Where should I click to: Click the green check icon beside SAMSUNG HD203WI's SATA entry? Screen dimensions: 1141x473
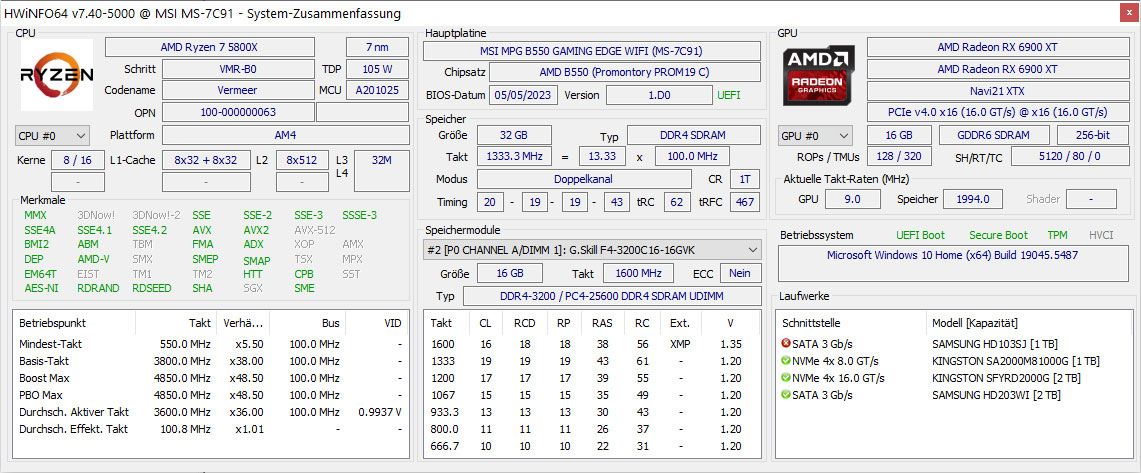[x=785, y=395]
